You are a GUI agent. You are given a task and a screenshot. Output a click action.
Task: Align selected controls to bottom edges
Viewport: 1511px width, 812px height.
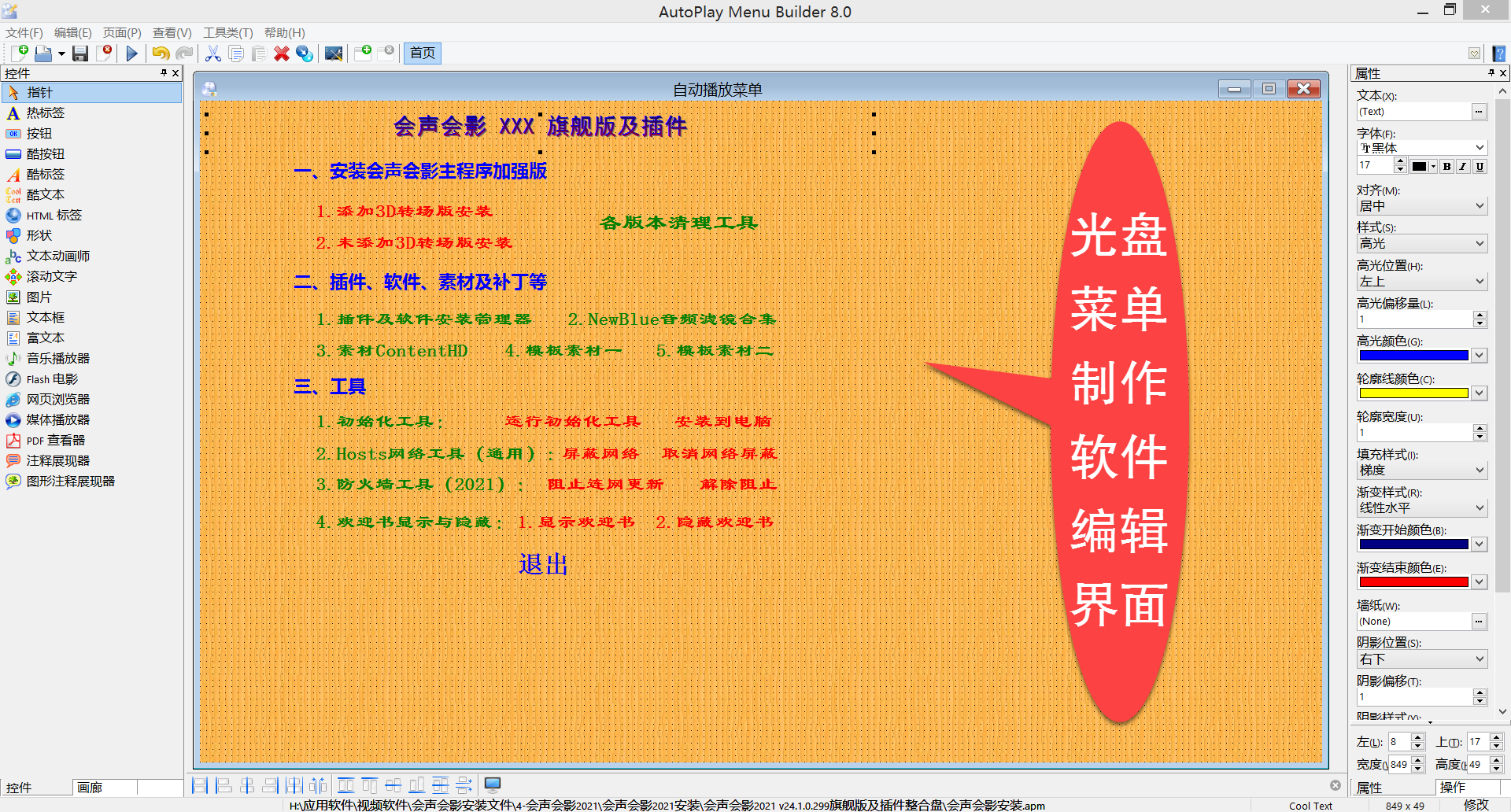pyautogui.click(x=417, y=784)
